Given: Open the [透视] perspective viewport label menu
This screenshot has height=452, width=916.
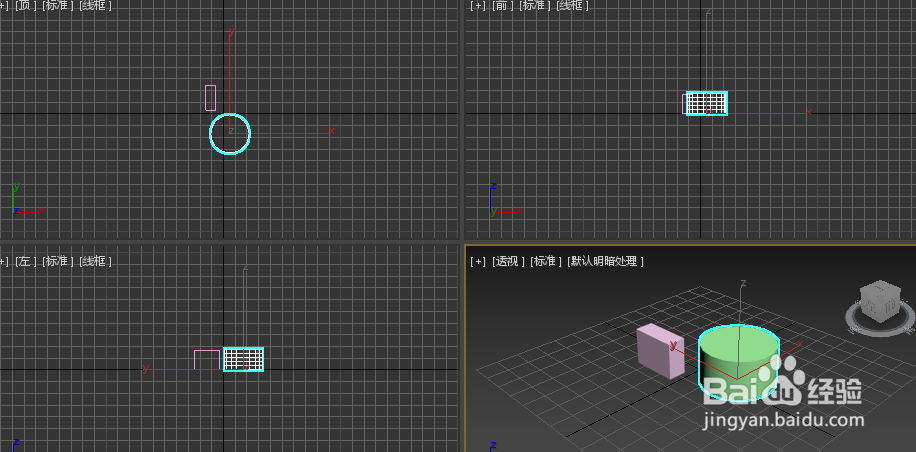Looking at the screenshot, I should click(508, 261).
